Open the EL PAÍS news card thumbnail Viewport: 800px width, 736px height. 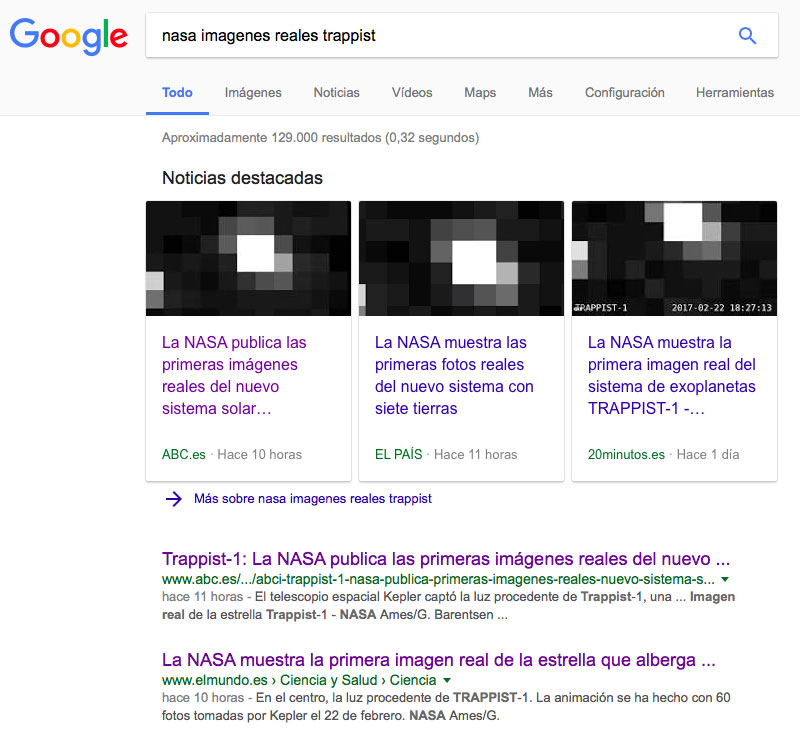pos(461,258)
